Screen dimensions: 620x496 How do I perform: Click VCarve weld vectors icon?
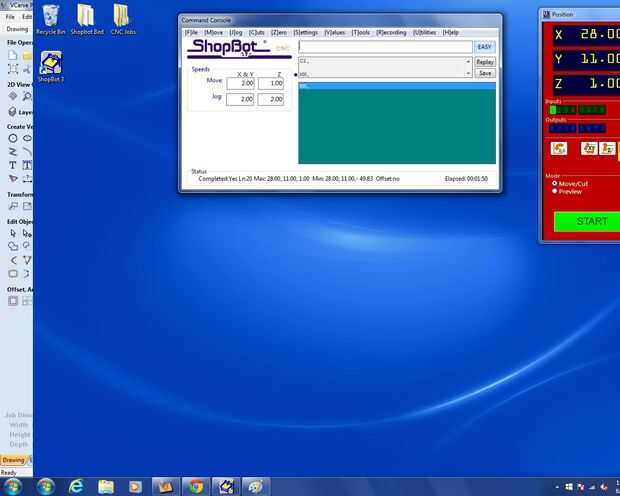coord(13,246)
